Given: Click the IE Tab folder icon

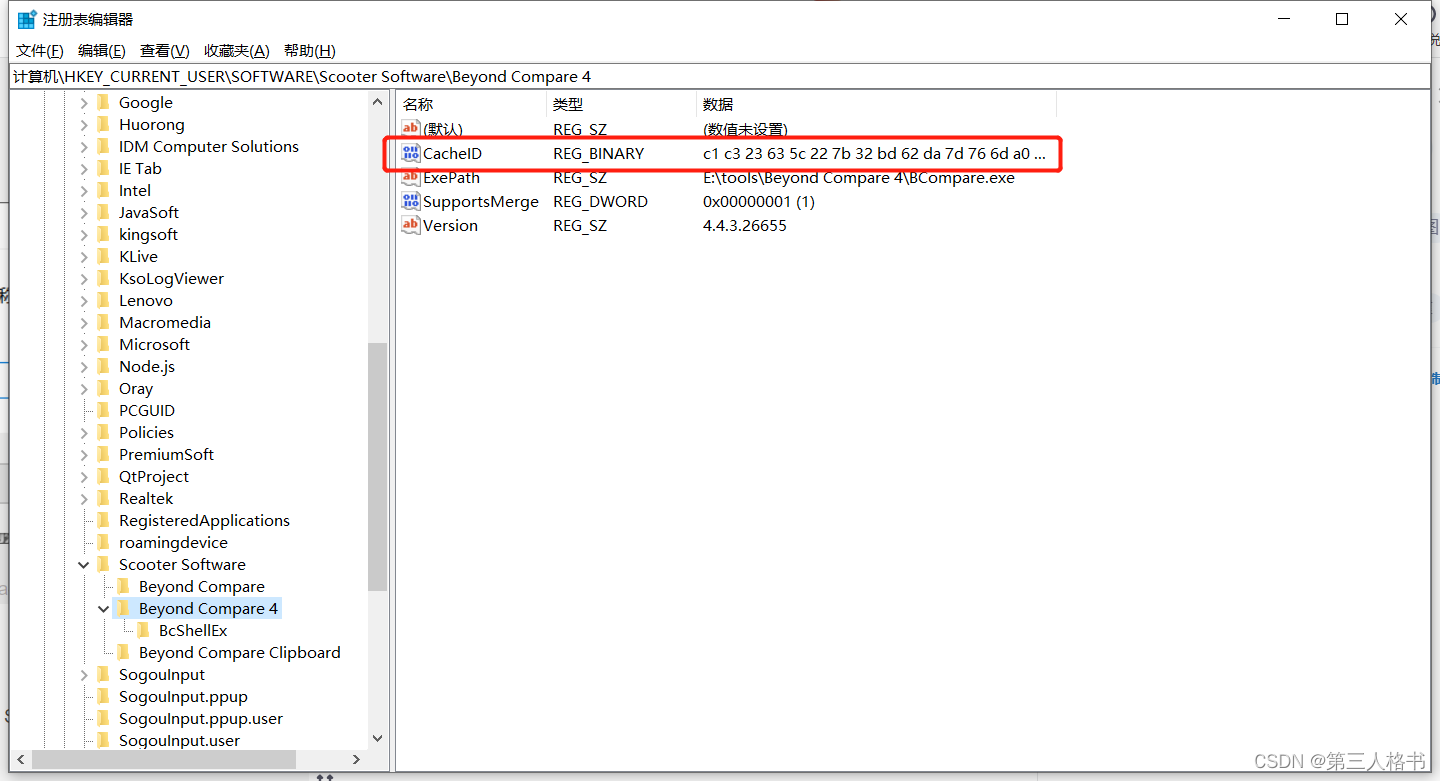Looking at the screenshot, I should click(104, 168).
